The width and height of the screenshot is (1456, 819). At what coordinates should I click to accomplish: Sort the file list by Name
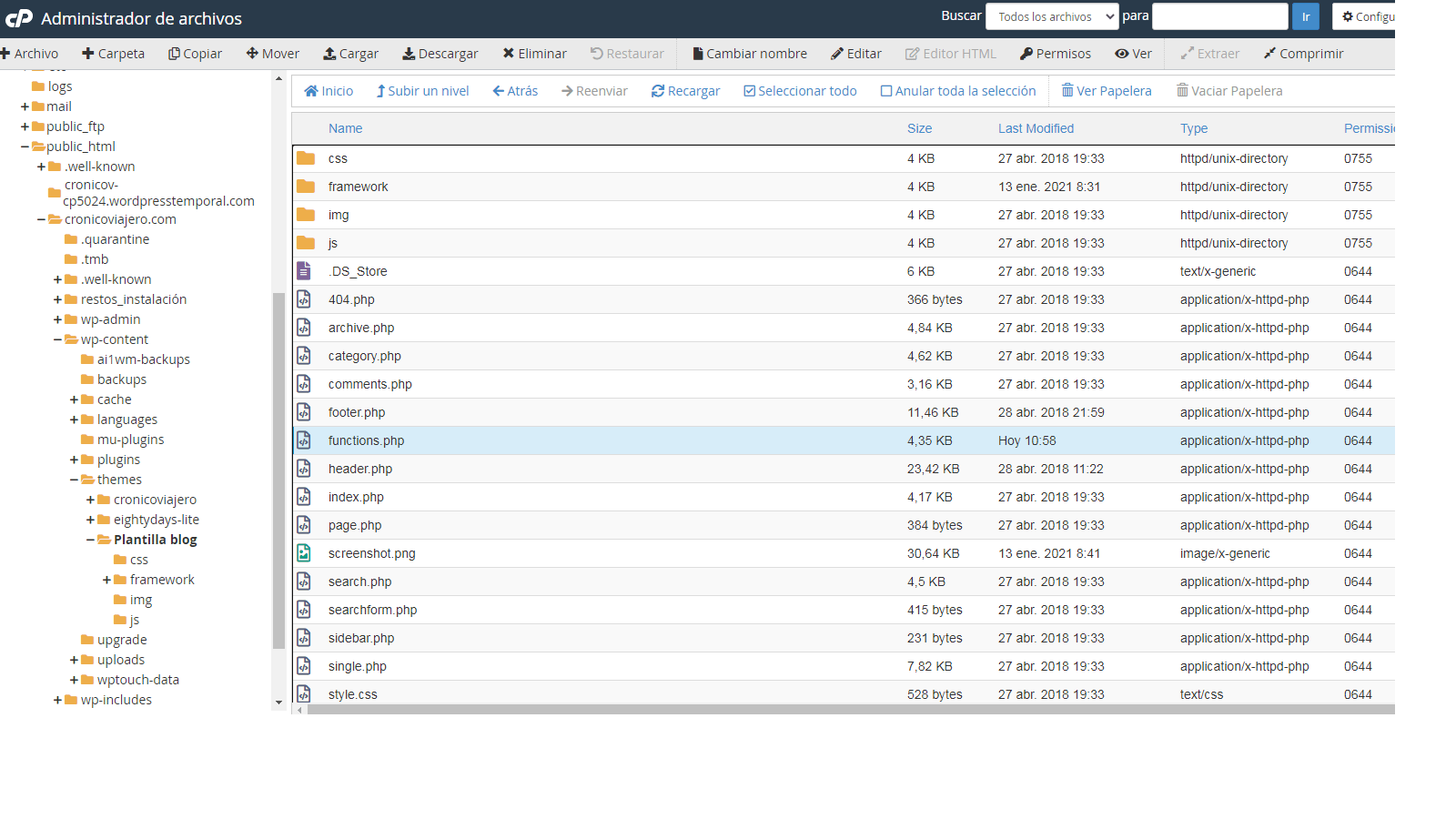click(x=346, y=128)
